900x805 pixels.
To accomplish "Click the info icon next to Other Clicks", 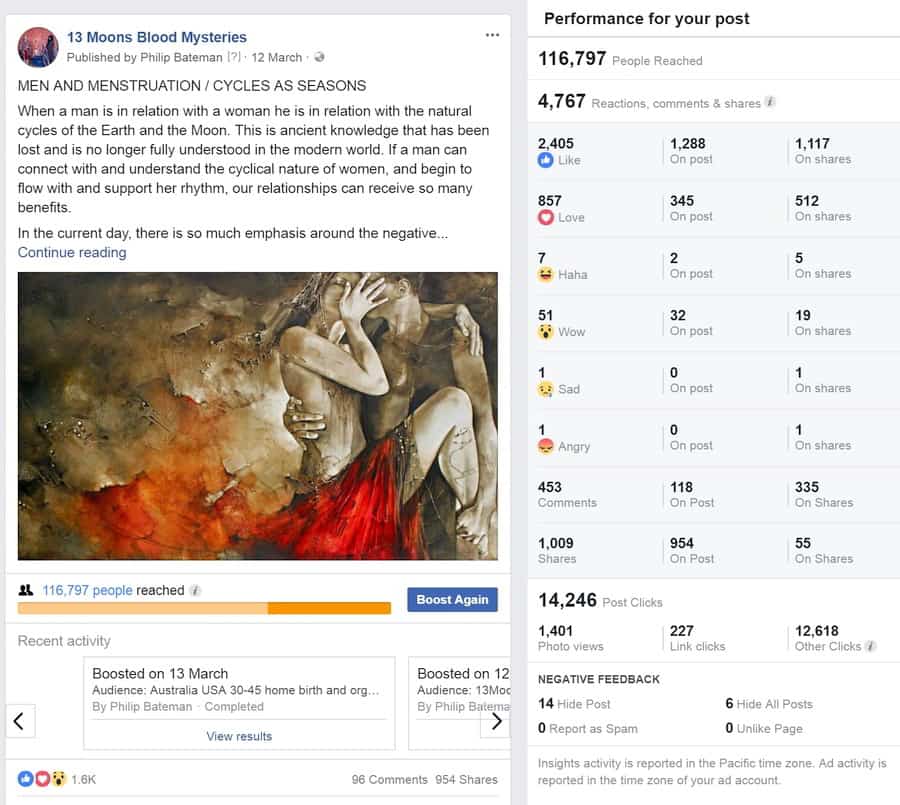I will [x=870, y=646].
